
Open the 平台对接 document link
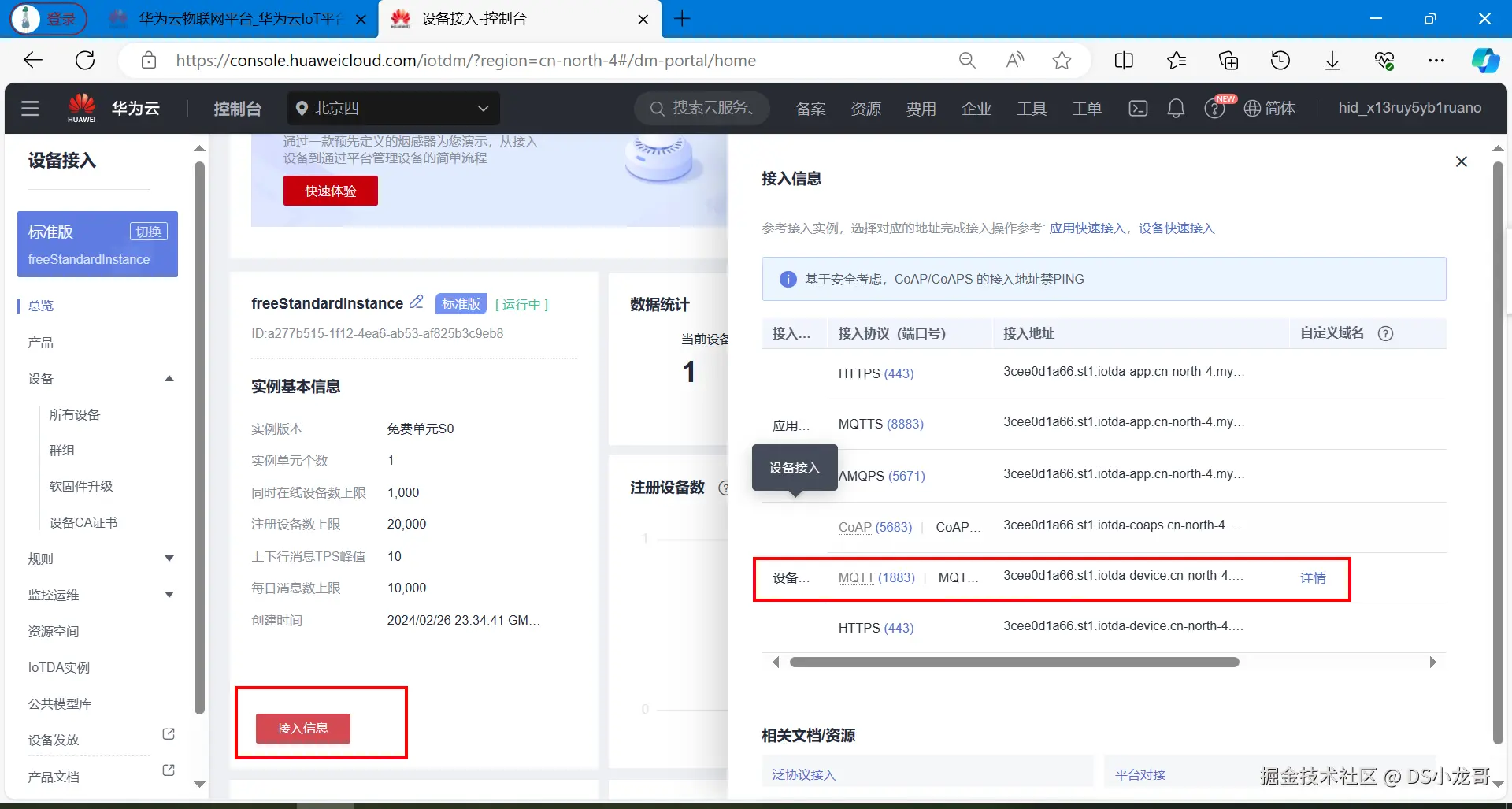coord(1140,775)
